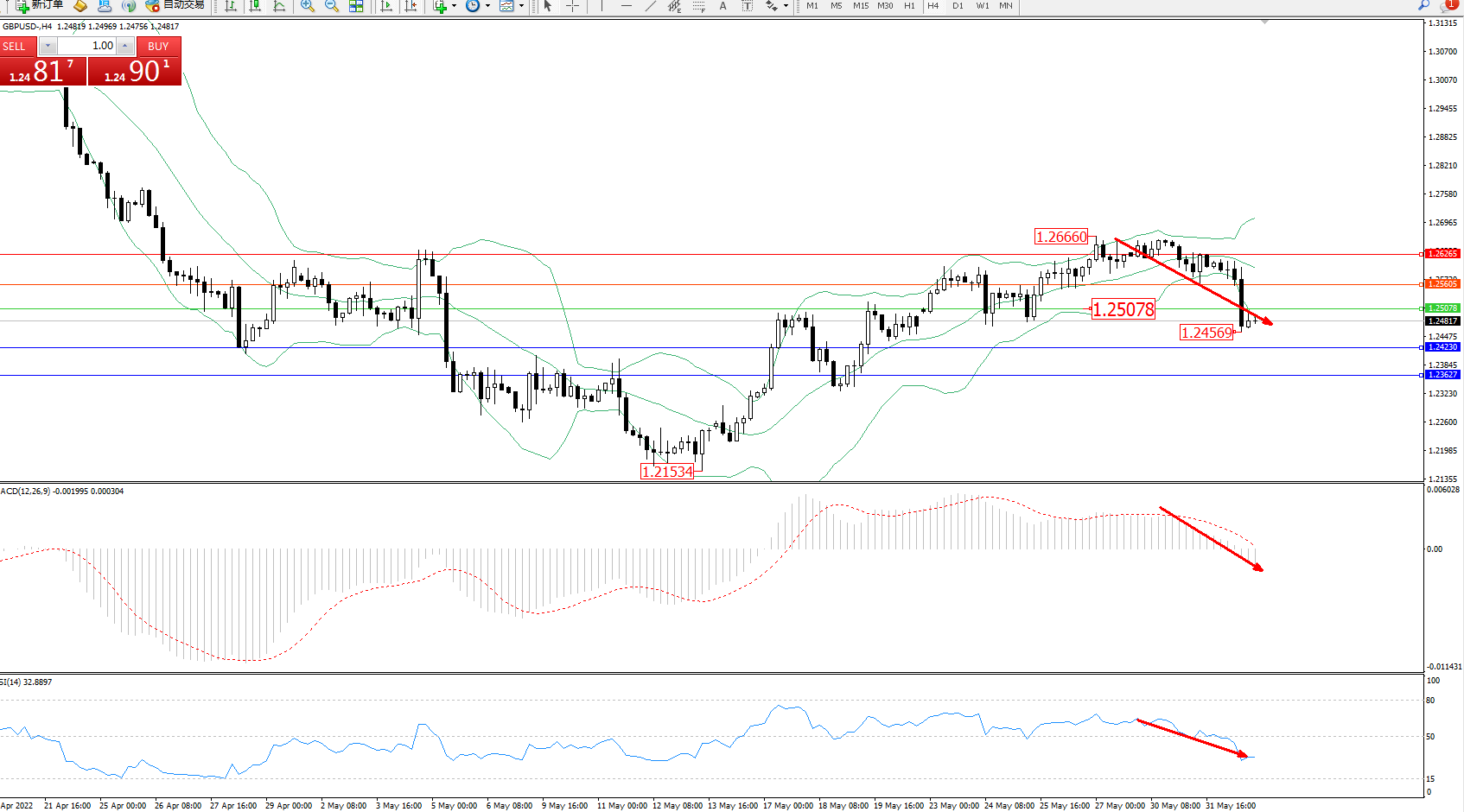Select the trendline drawing tool
The height and width of the screenshot is (812, 1464).
(x=651, y=6)
